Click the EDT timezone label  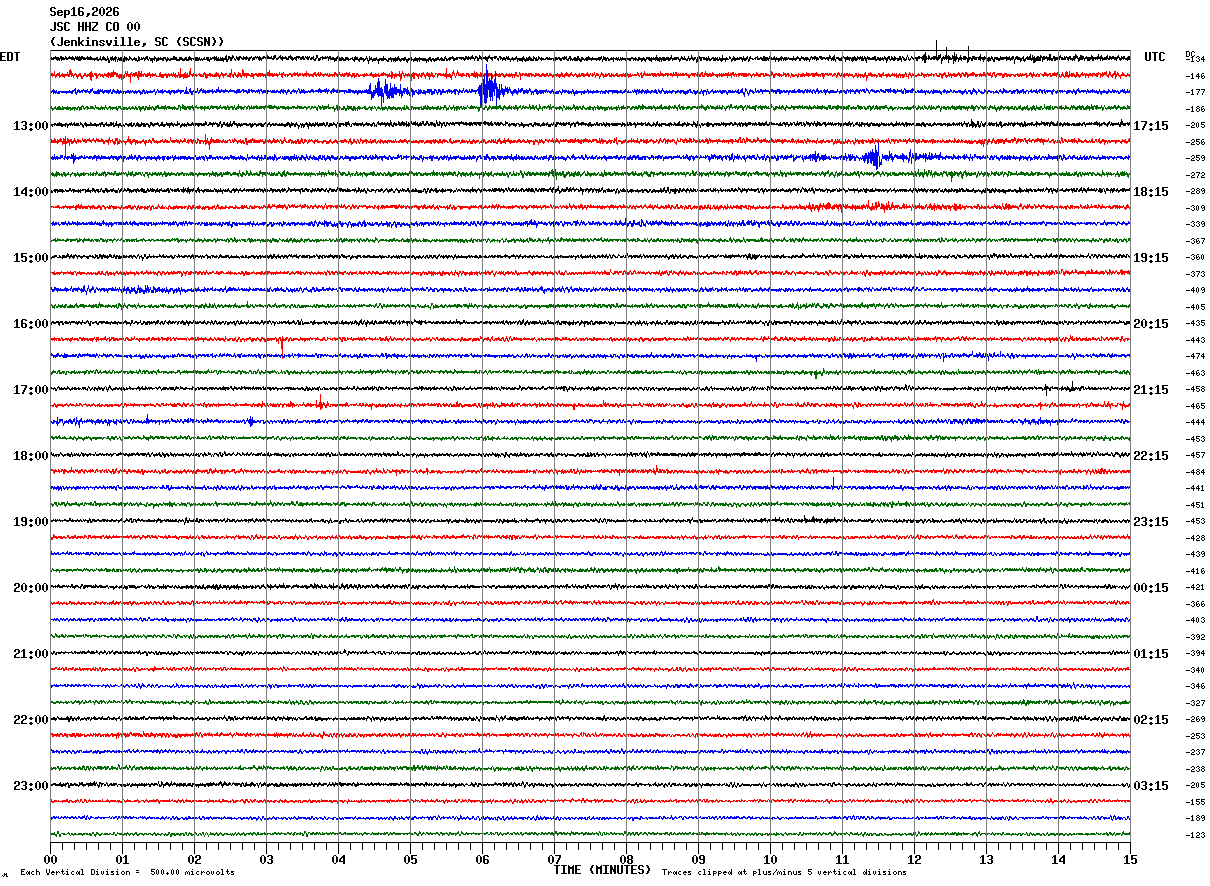10,57
